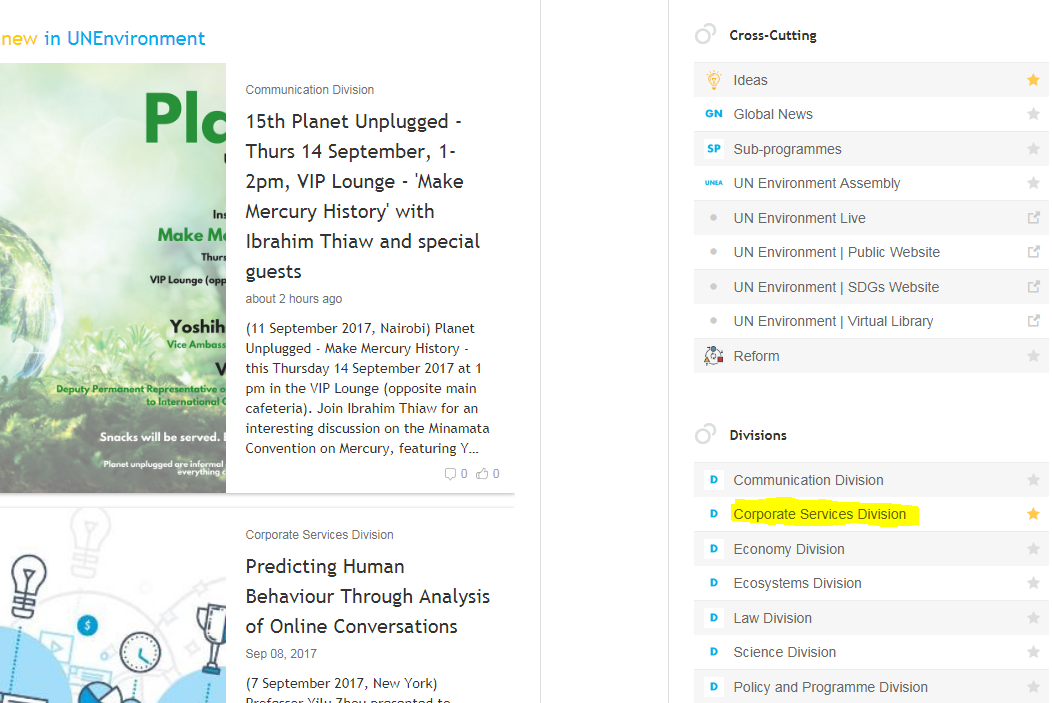
Task: Click the D icon beside Science Division
Action: click(714, 652)
